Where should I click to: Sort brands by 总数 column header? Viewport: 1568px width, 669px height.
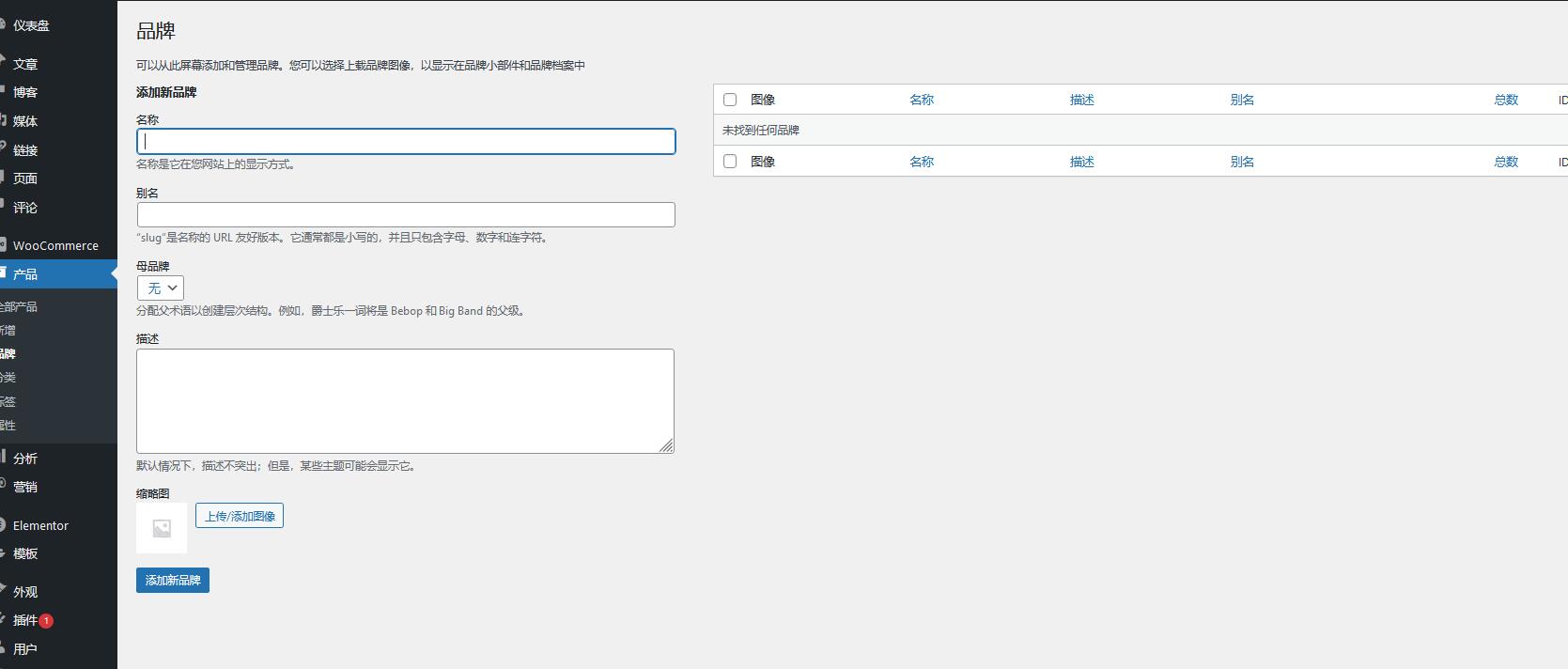(1506, 100)
